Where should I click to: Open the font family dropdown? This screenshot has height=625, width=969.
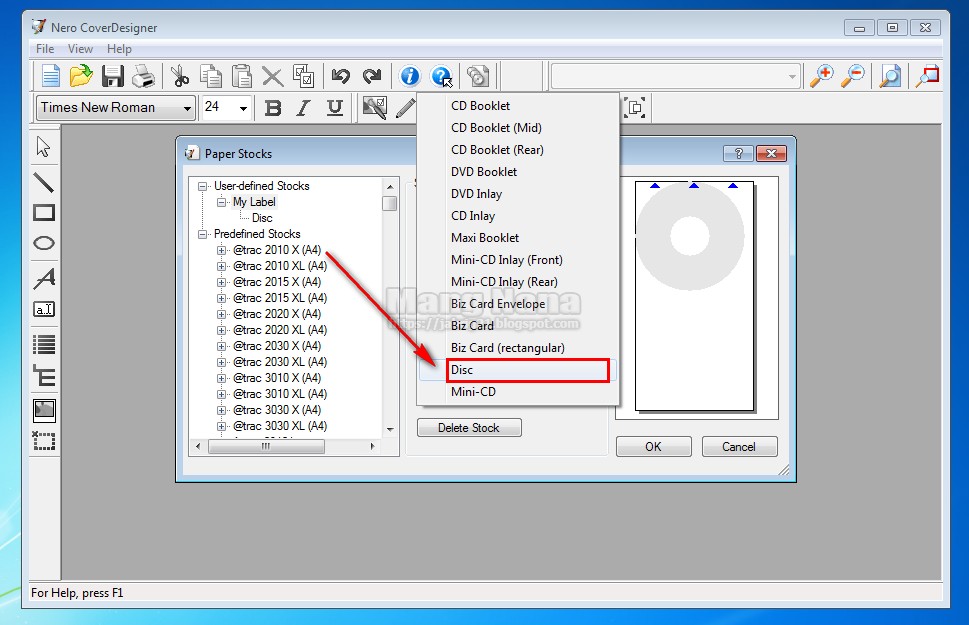[188, 107]
